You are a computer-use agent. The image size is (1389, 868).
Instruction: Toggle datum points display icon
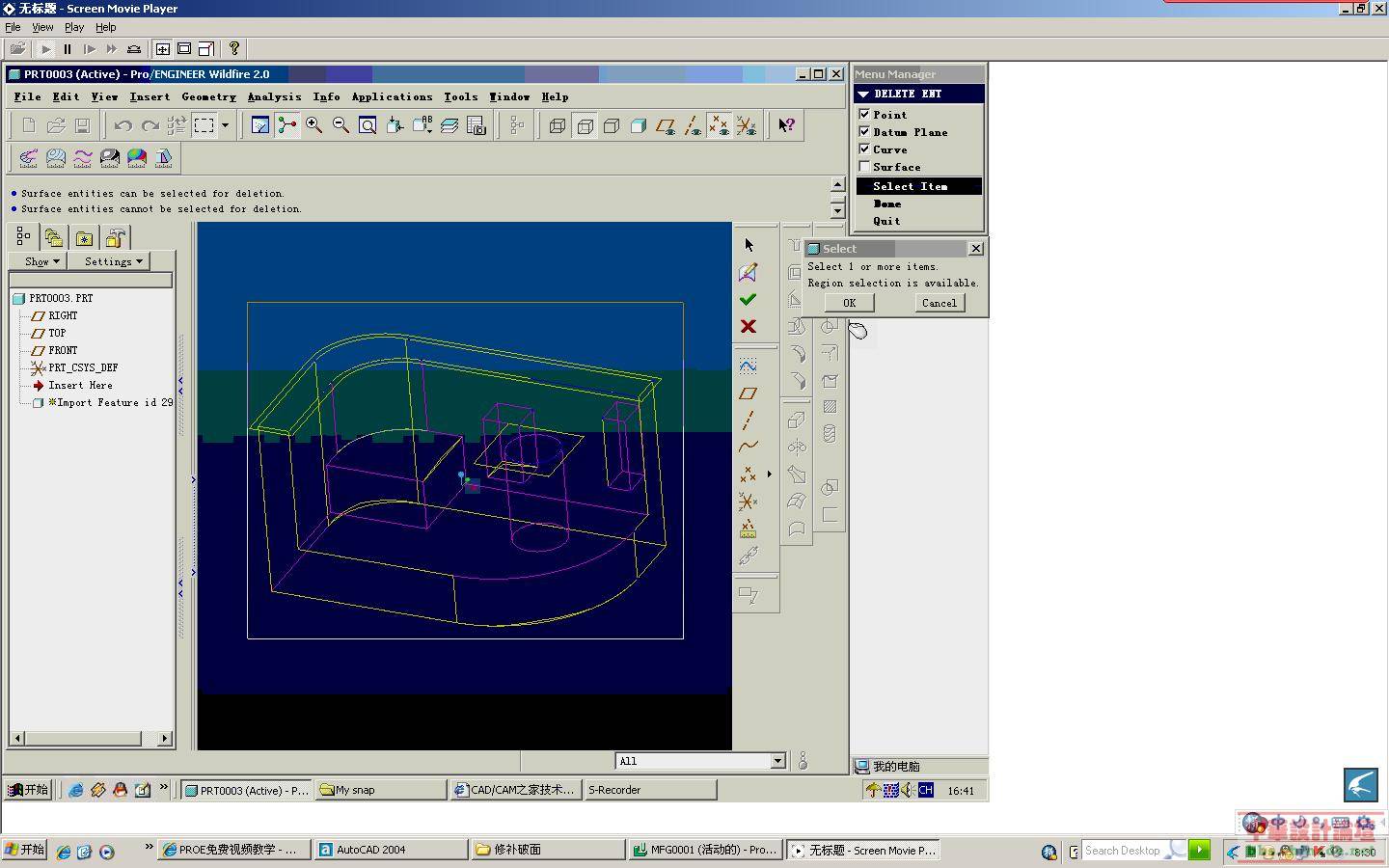[720, 125]
